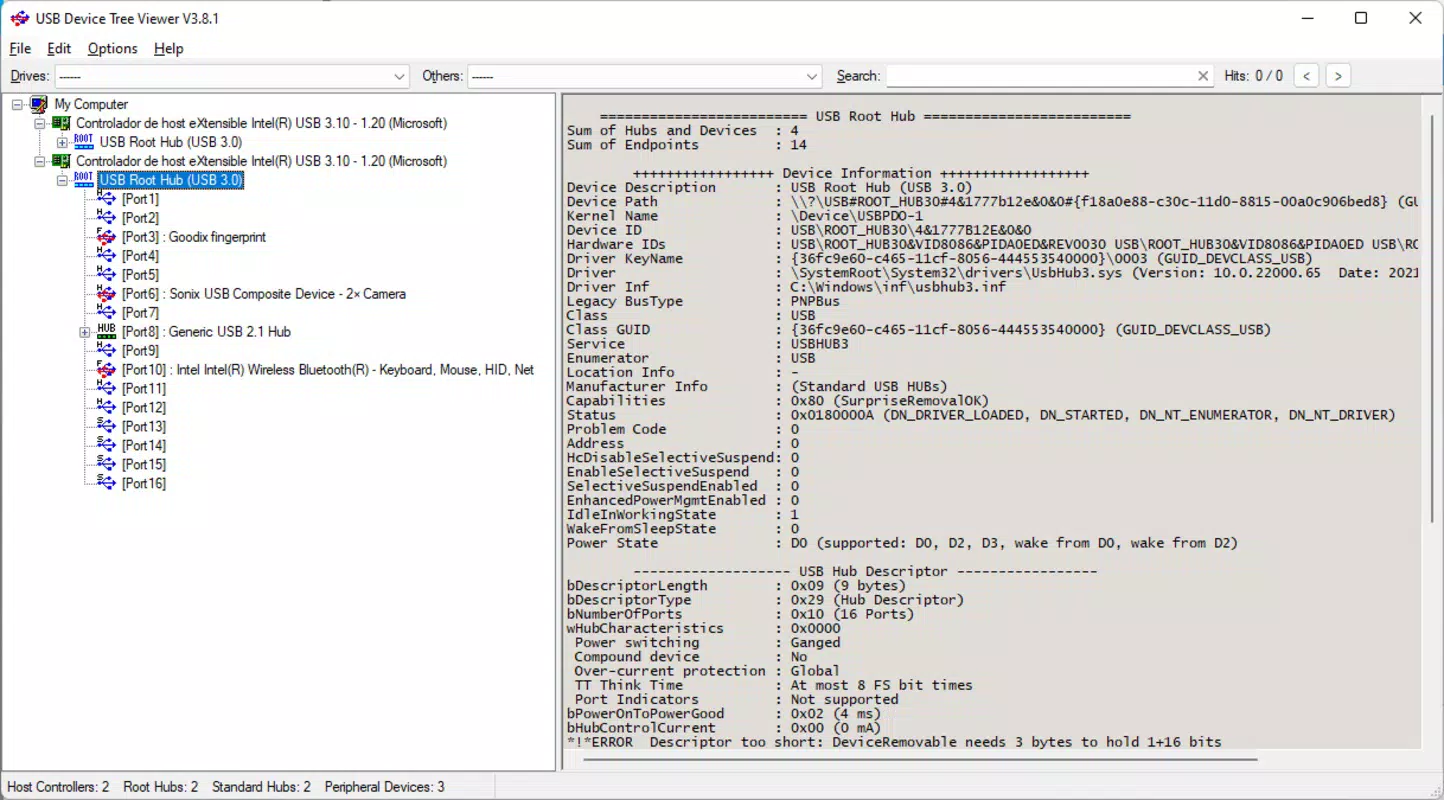Open the Options menu

pyautogui.click(x=112, y=48)
